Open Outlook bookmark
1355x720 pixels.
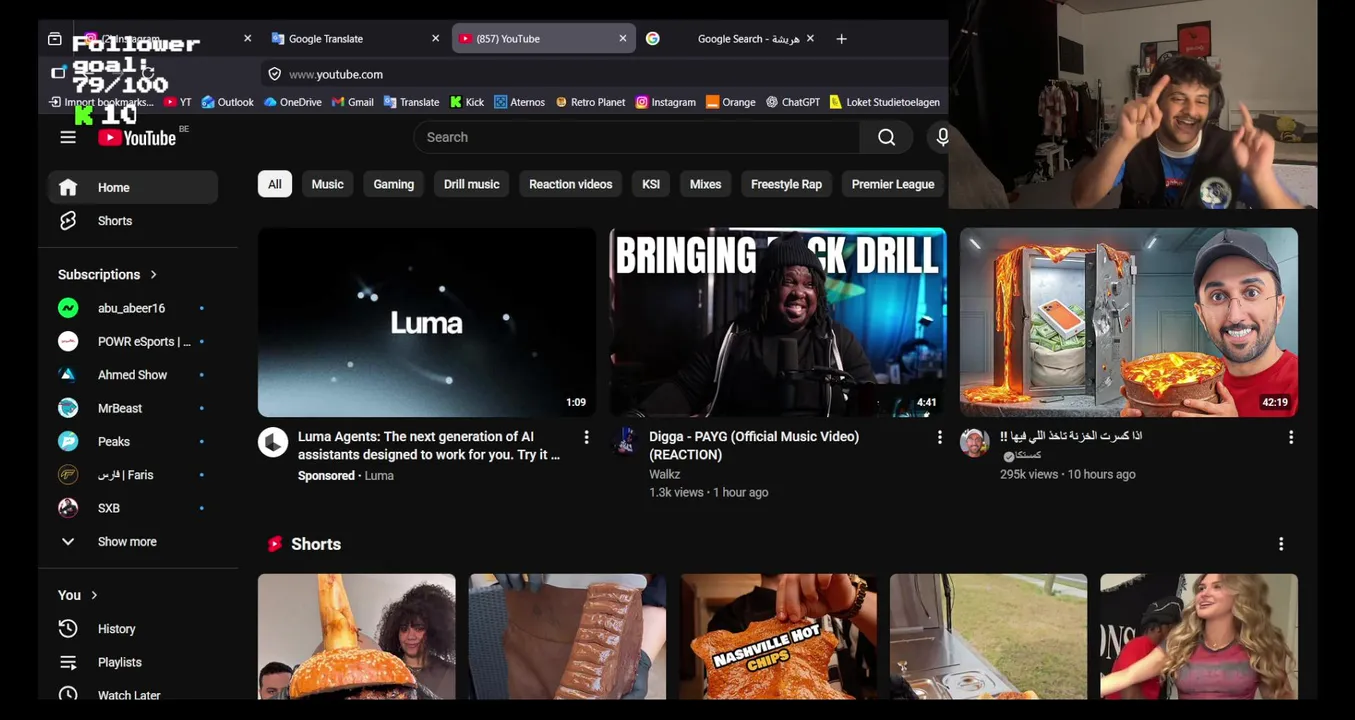228,102
